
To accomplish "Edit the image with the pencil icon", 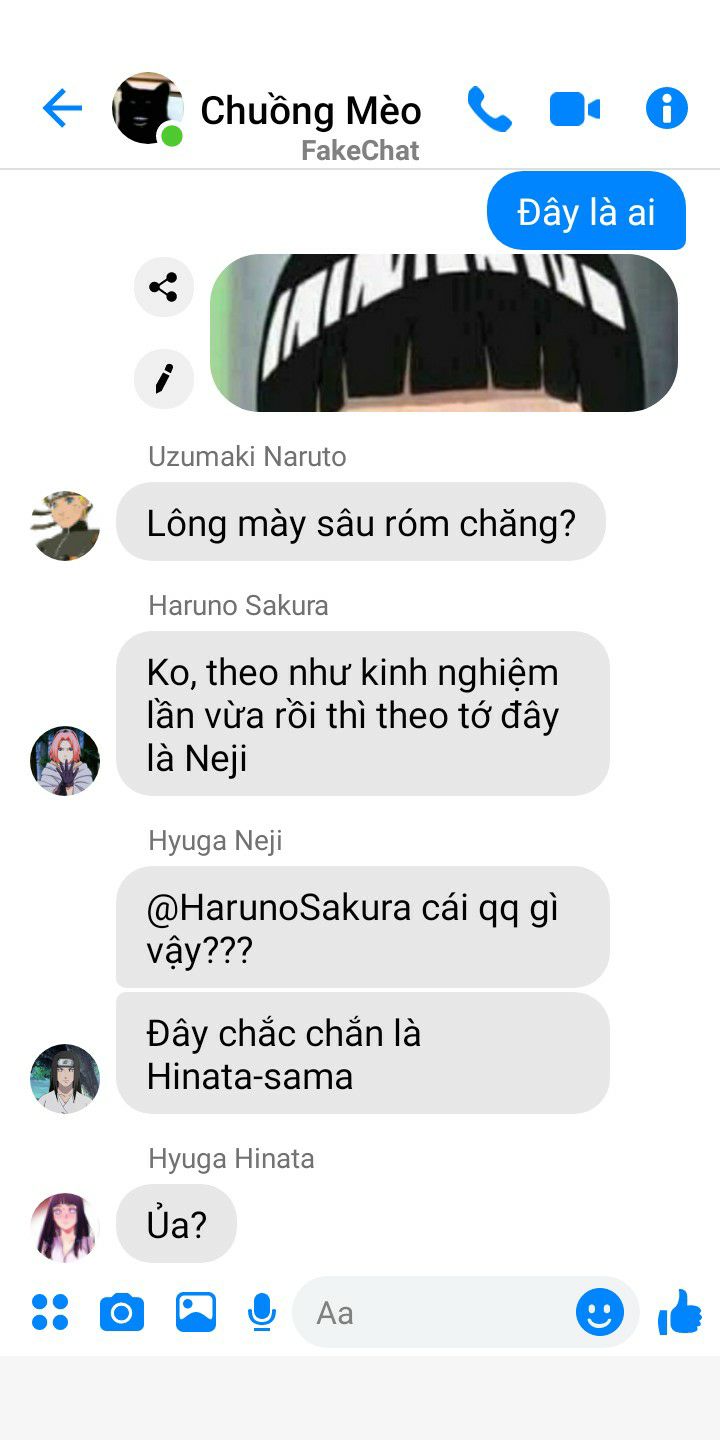I will click(163, 378).
